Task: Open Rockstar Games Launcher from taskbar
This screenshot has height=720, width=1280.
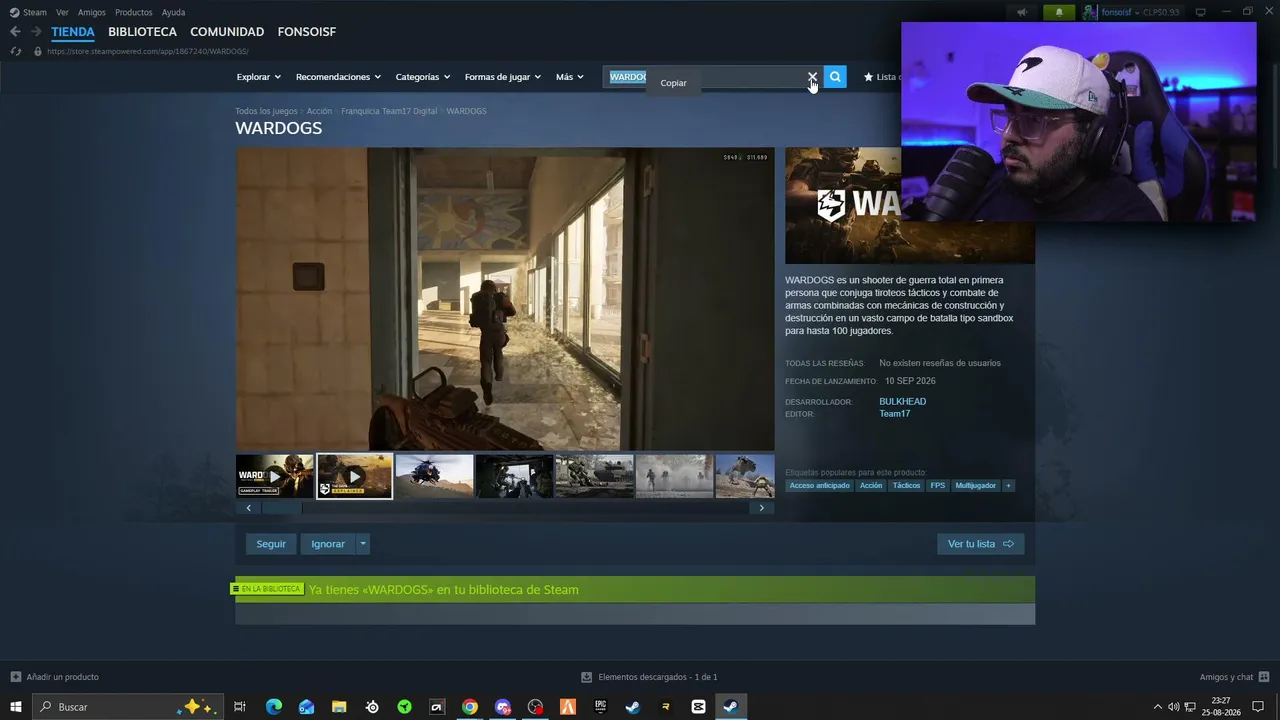Action: pyautogui.click(x=666, y=707)
